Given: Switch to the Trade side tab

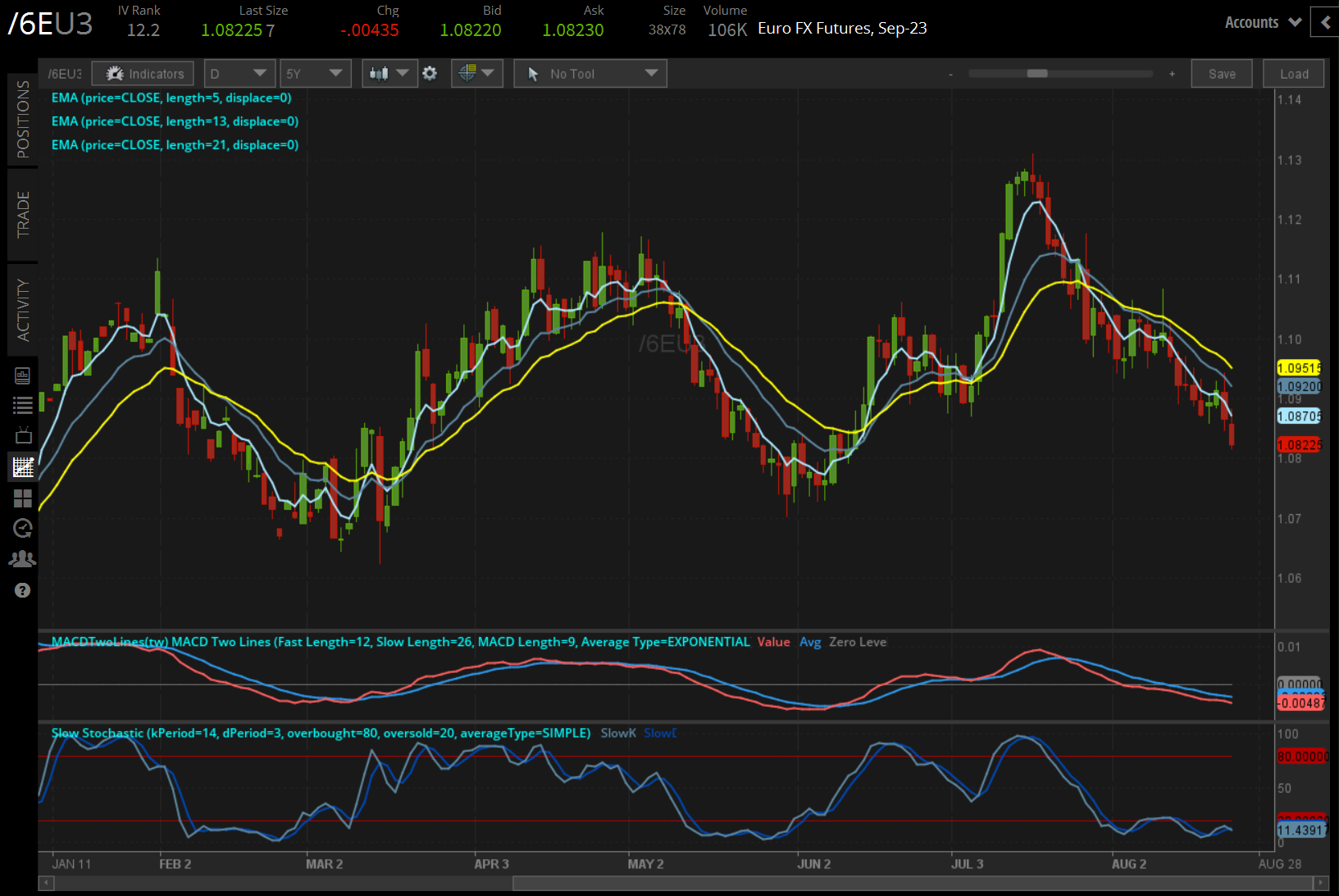Looking at the screenshot, I should (x=23, y=215).
